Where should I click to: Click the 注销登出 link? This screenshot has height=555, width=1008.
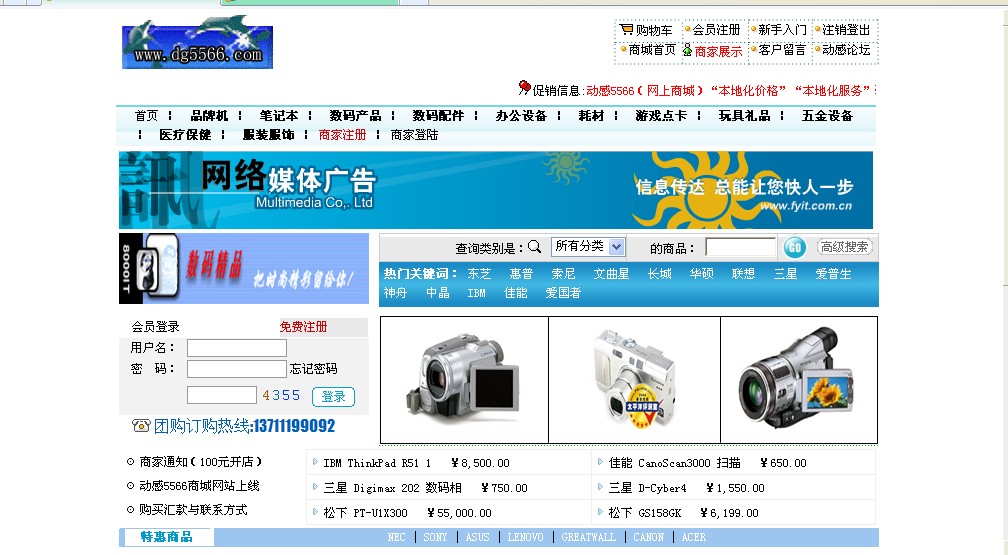point(846,30)
